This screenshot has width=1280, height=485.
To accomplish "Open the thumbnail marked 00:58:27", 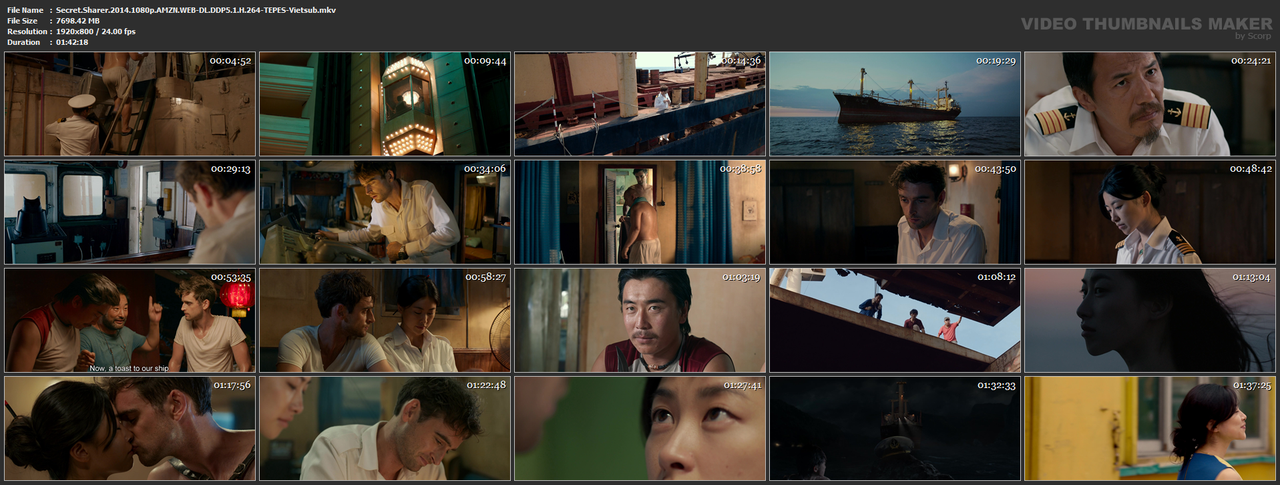I will pos(385,320).
